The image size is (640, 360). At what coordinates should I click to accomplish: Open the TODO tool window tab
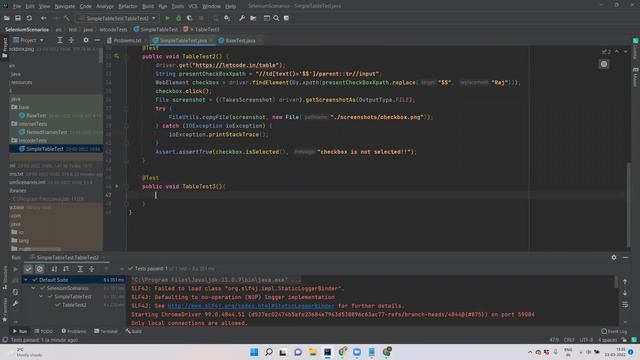(x=44, y=331)
